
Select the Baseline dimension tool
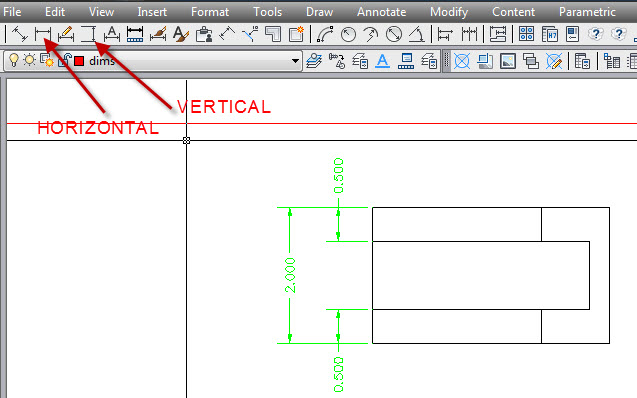(445, 34)
